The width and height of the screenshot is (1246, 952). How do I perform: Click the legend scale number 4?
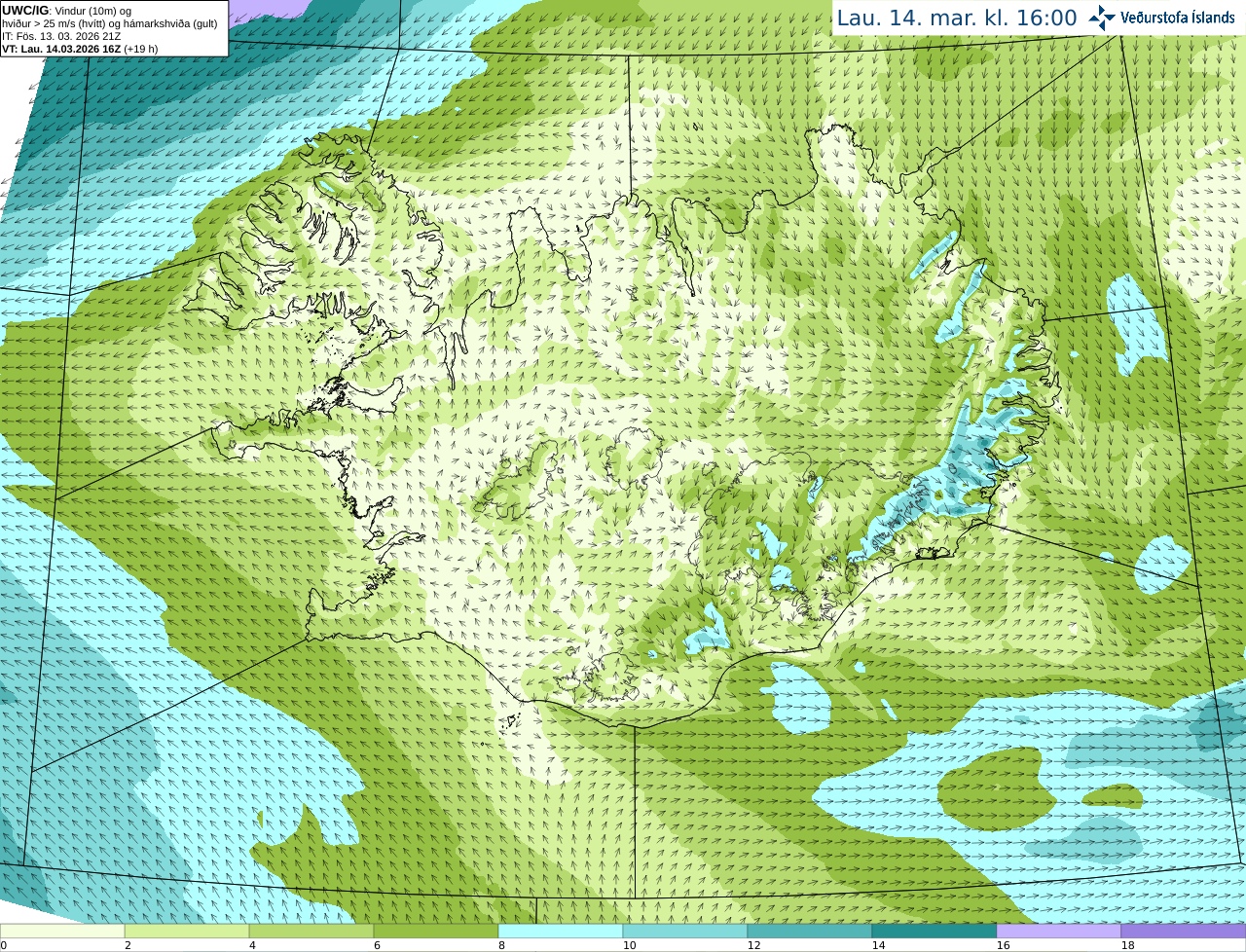[252, 945]
